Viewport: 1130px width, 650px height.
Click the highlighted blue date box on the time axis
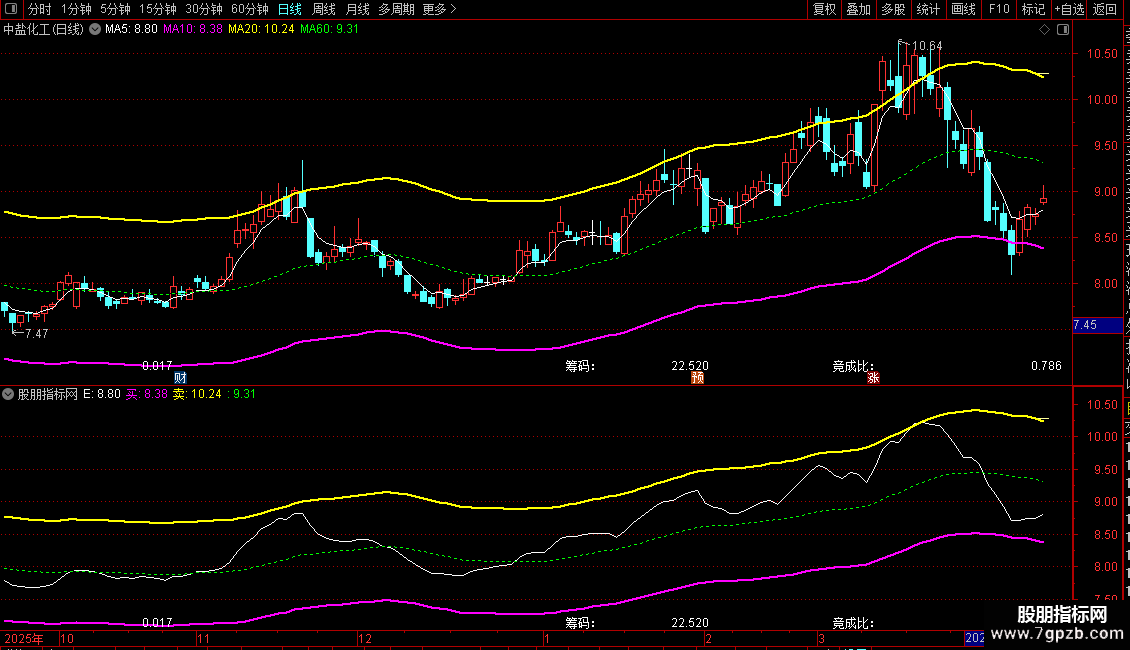(975, 638)
